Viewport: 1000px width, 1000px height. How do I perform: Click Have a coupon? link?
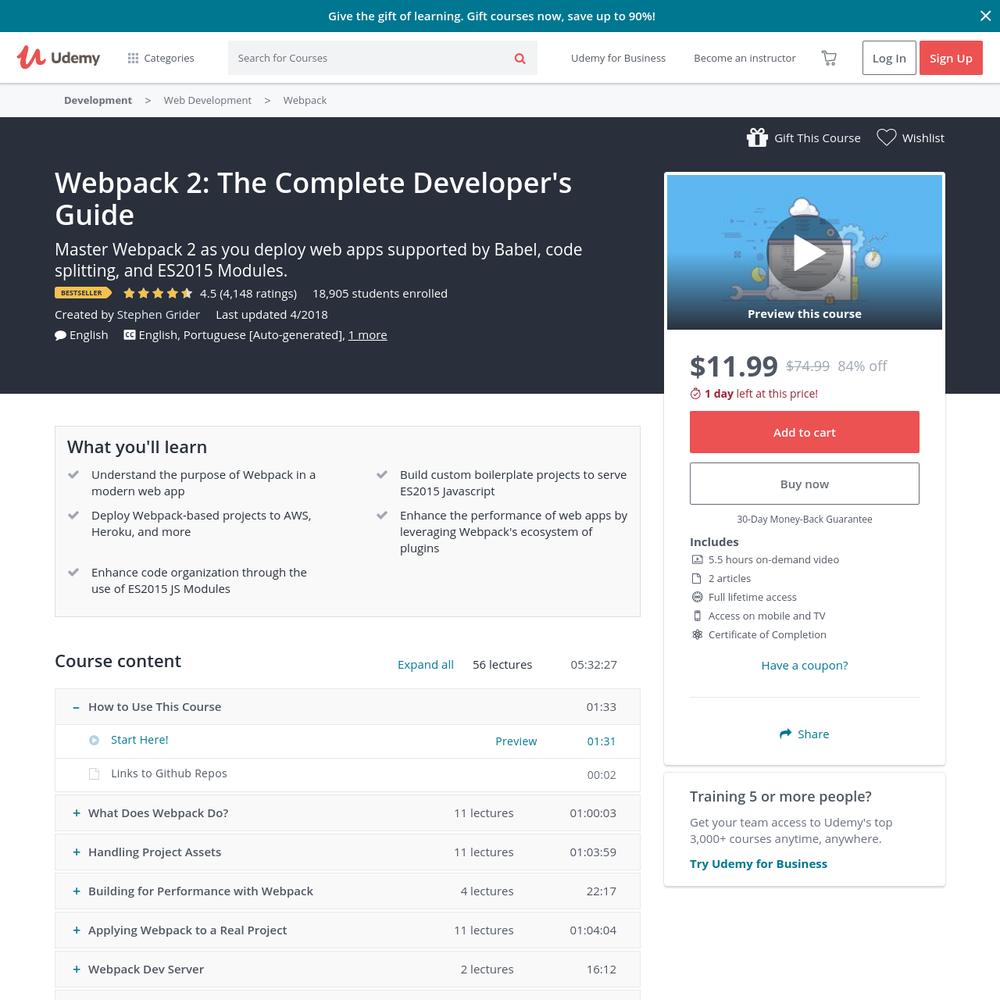click(x=804, y=665)
